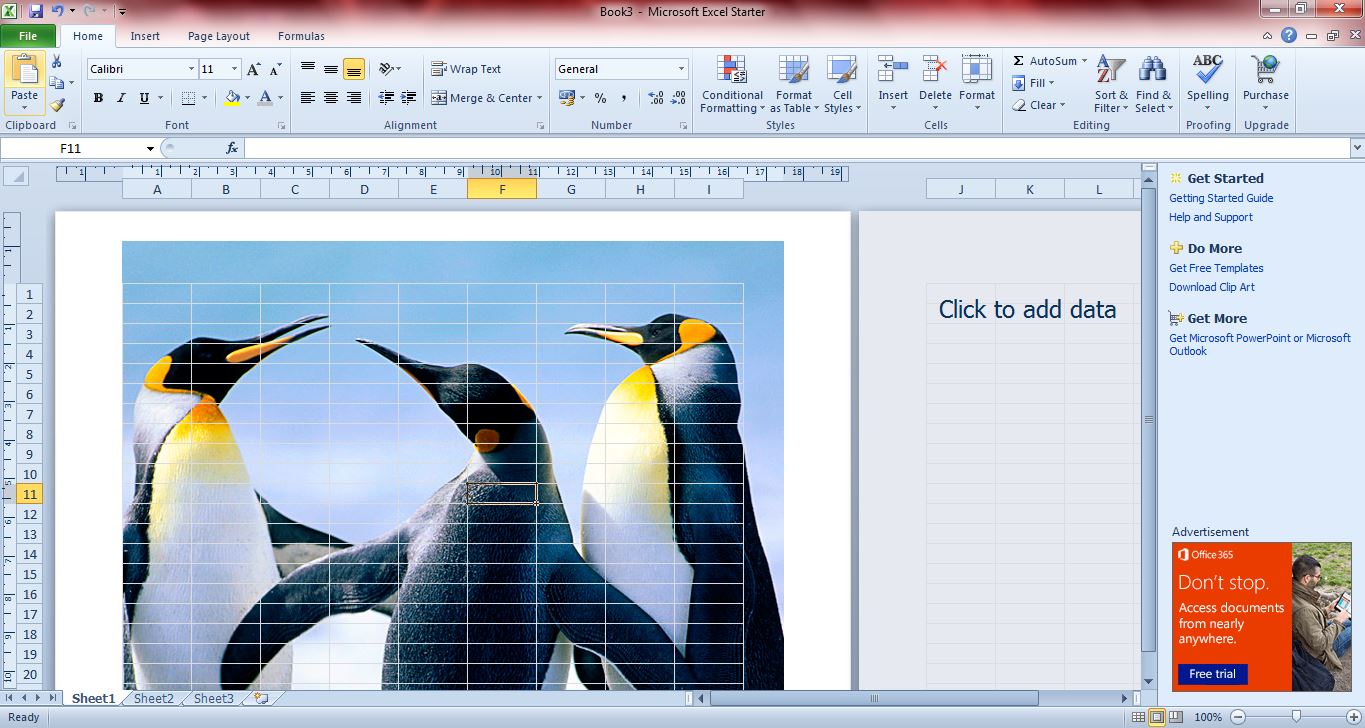The image size is (1365, 728).
Task: Open the Name Box dropdown arrow
Action: (x=150, y=148)
